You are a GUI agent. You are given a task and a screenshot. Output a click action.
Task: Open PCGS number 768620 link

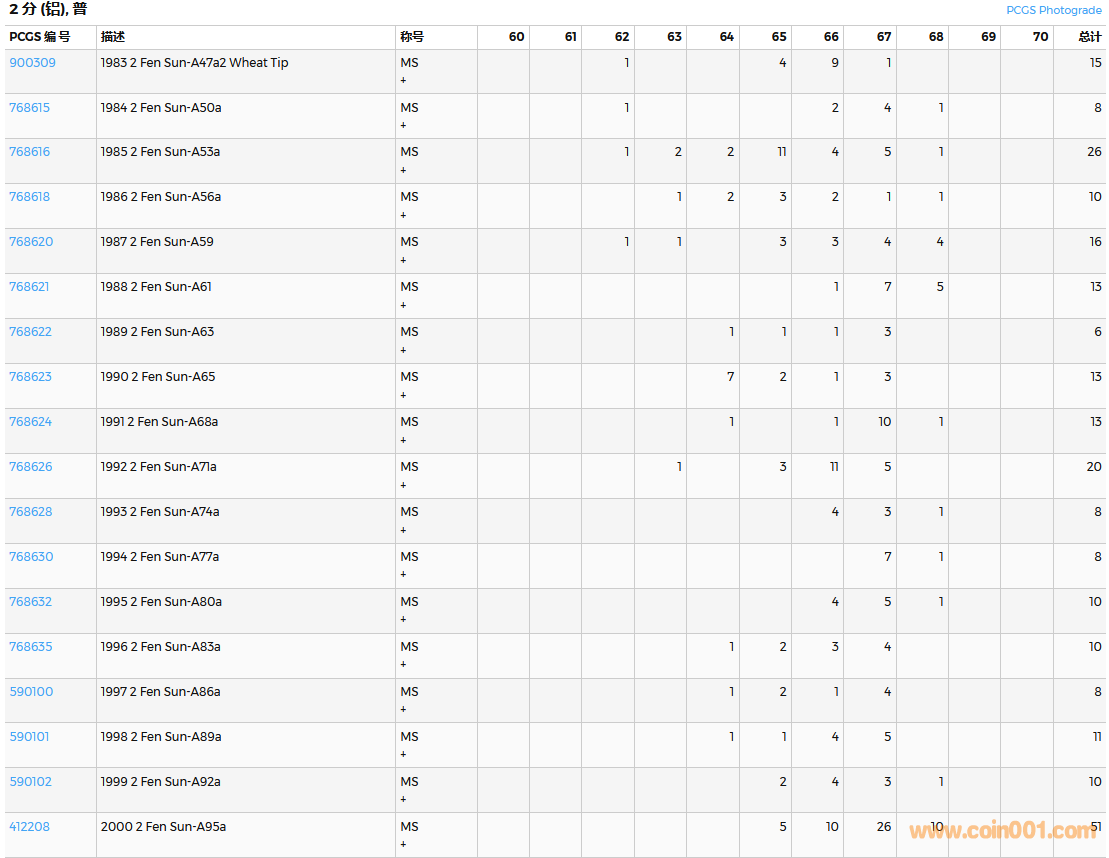pos(31,242)
